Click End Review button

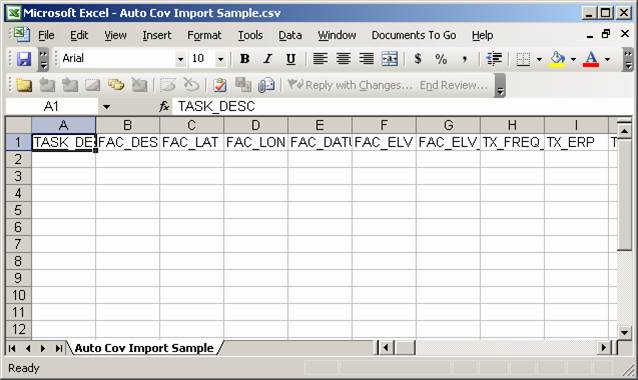453,85
